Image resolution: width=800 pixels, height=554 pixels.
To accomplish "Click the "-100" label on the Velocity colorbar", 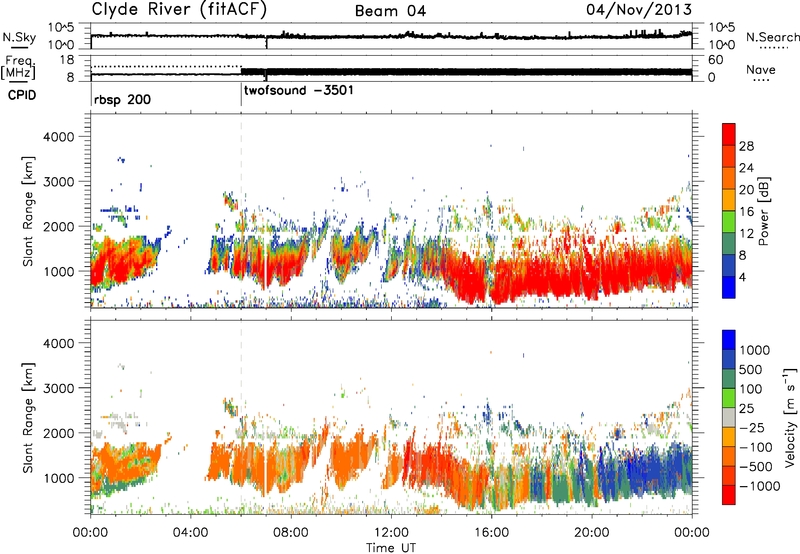I will (755, 447).
